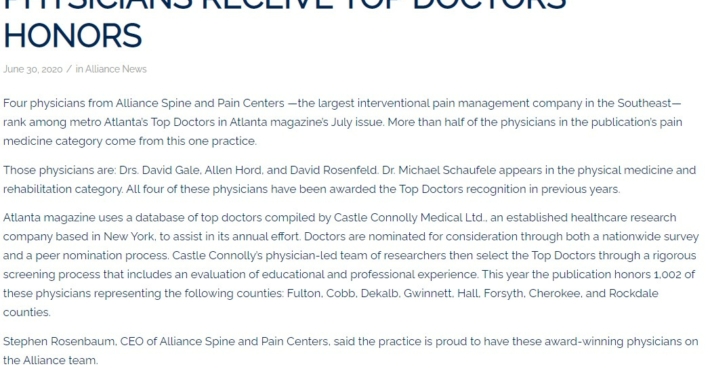Screen dimensions: 710x375
Task: Click the county name 'Gwinnett'
Action: 427,293
